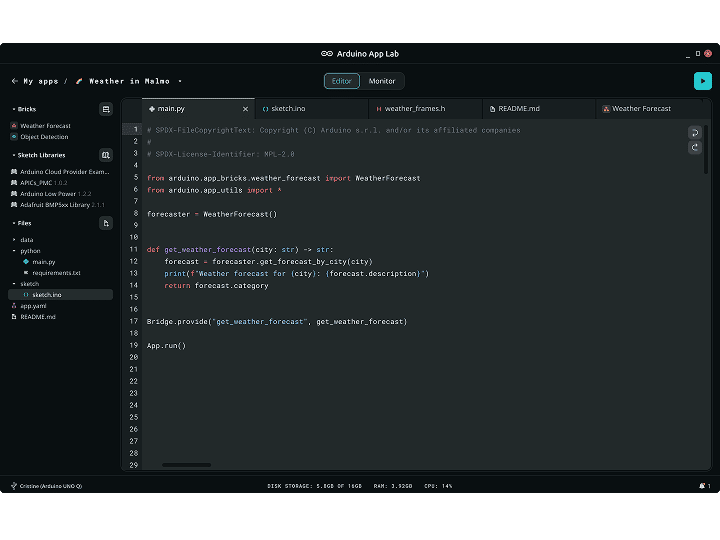Open the Weather Forecast tab

click(649, 109)
